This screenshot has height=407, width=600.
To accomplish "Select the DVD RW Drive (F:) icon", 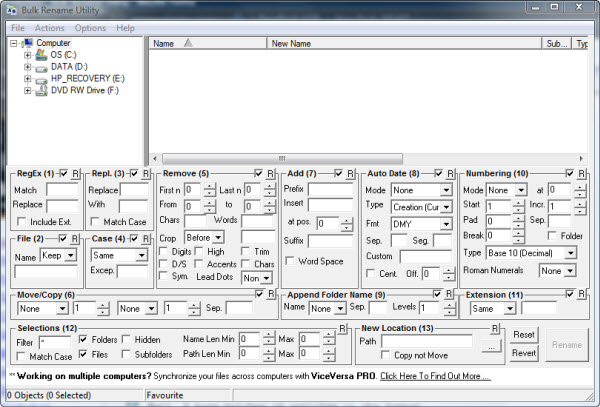I will (x=41, y=91).
